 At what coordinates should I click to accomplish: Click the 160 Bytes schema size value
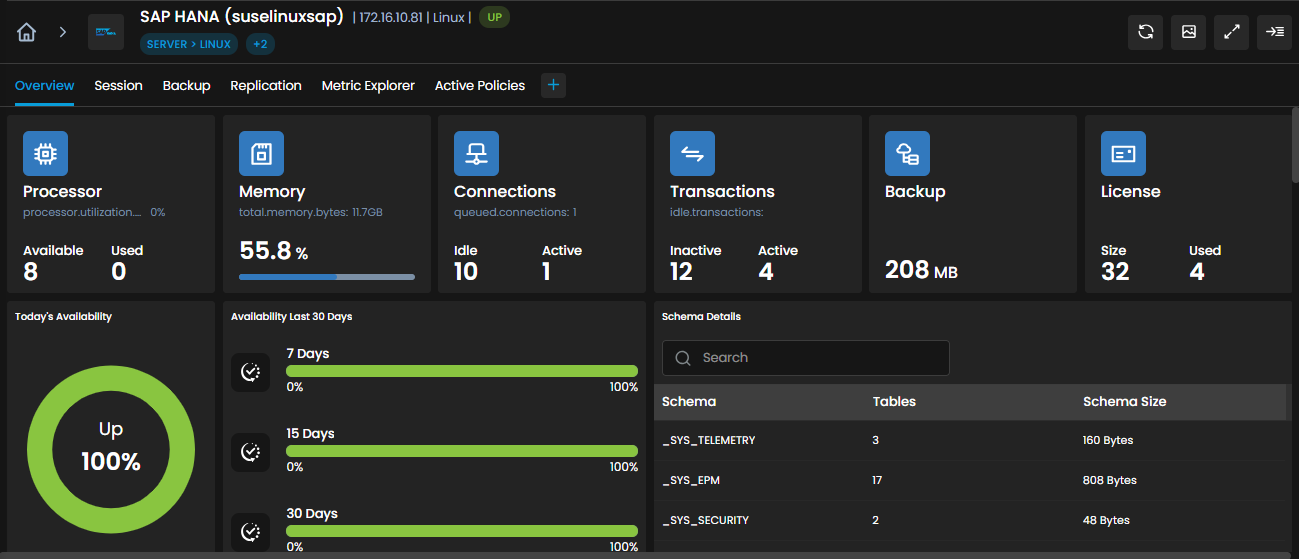click(1108, 440)
